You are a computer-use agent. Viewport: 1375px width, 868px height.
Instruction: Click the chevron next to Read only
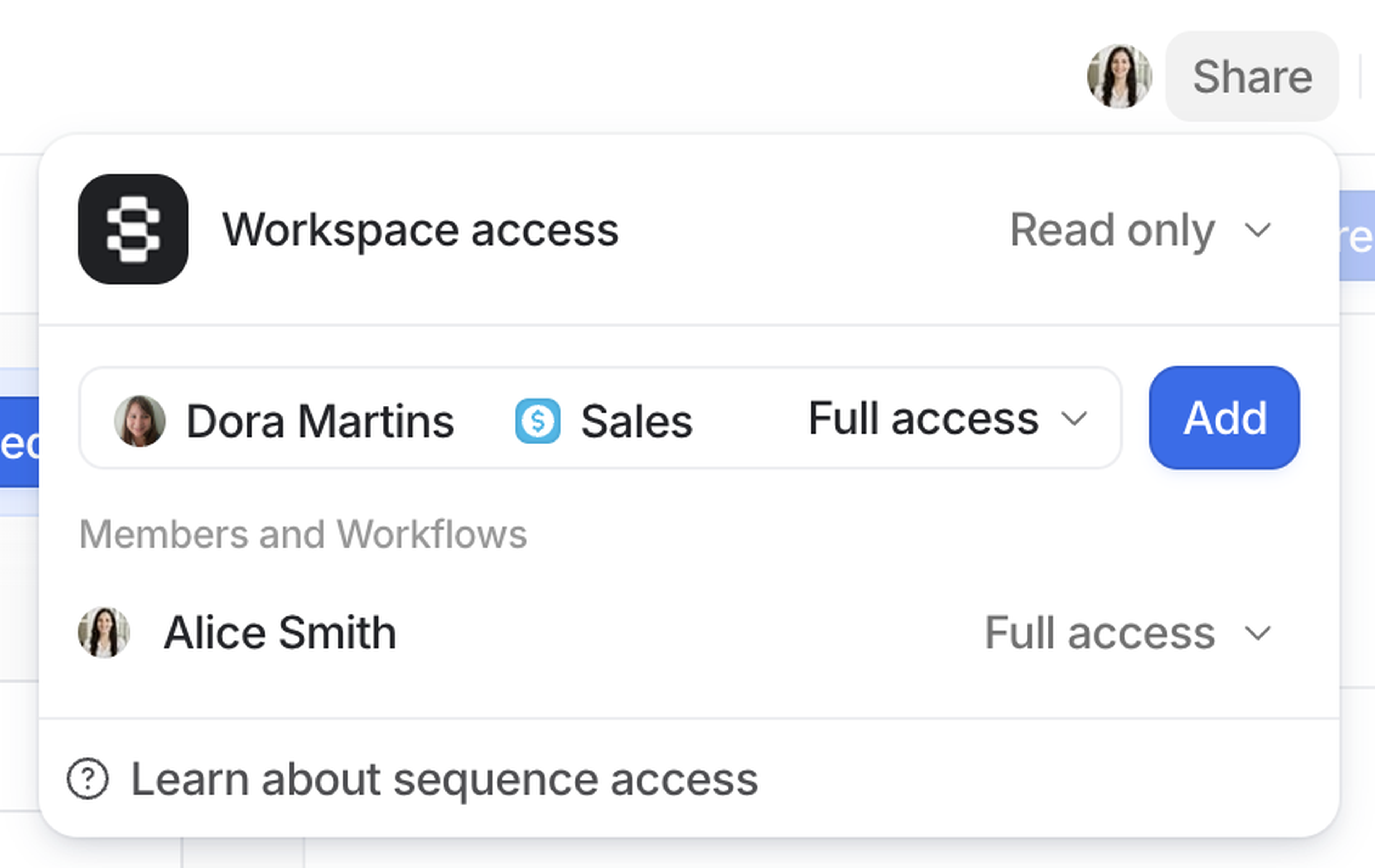1257,231
